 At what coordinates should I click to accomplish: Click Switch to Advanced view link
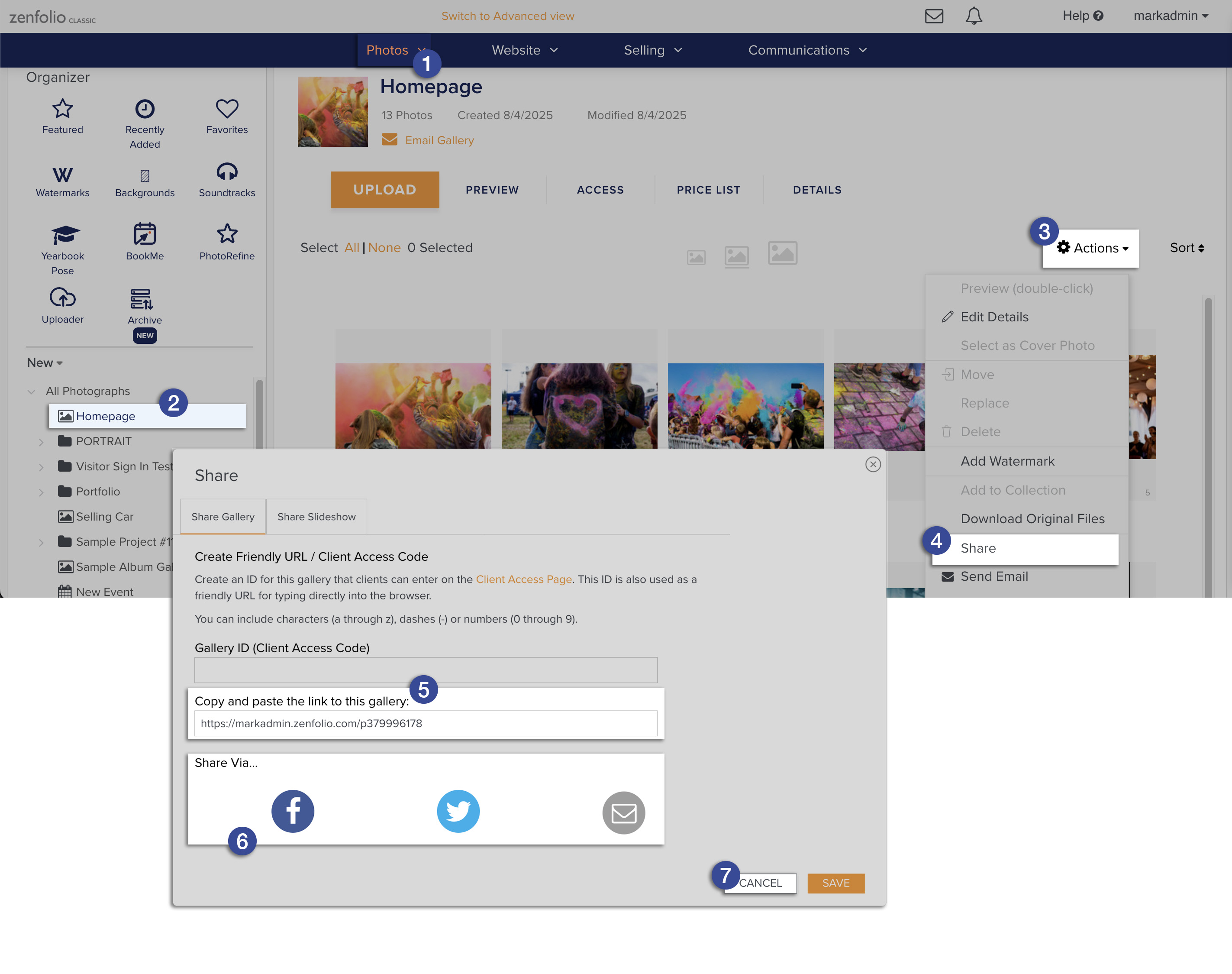click(x=508, y=16)
